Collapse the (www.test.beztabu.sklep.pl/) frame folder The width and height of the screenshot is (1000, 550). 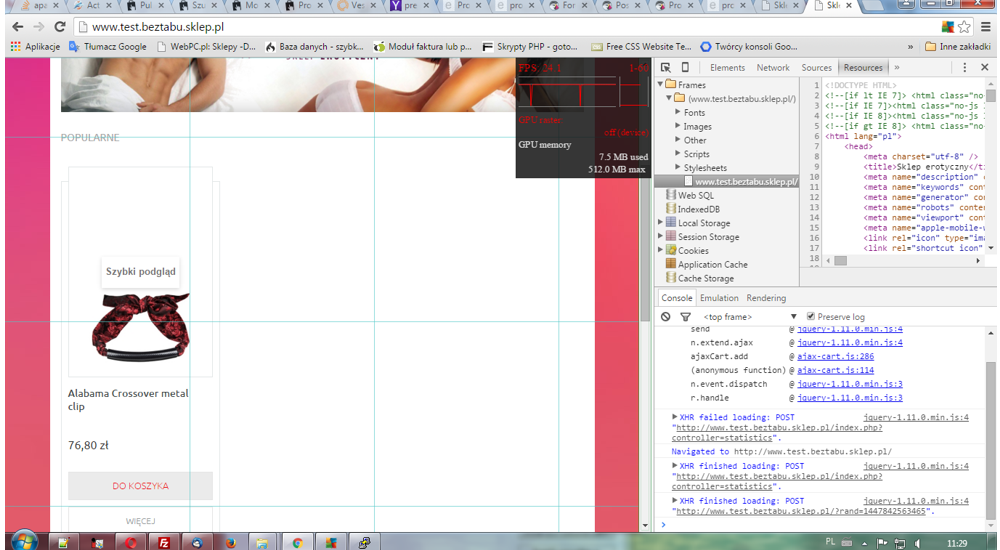point(669,98)
